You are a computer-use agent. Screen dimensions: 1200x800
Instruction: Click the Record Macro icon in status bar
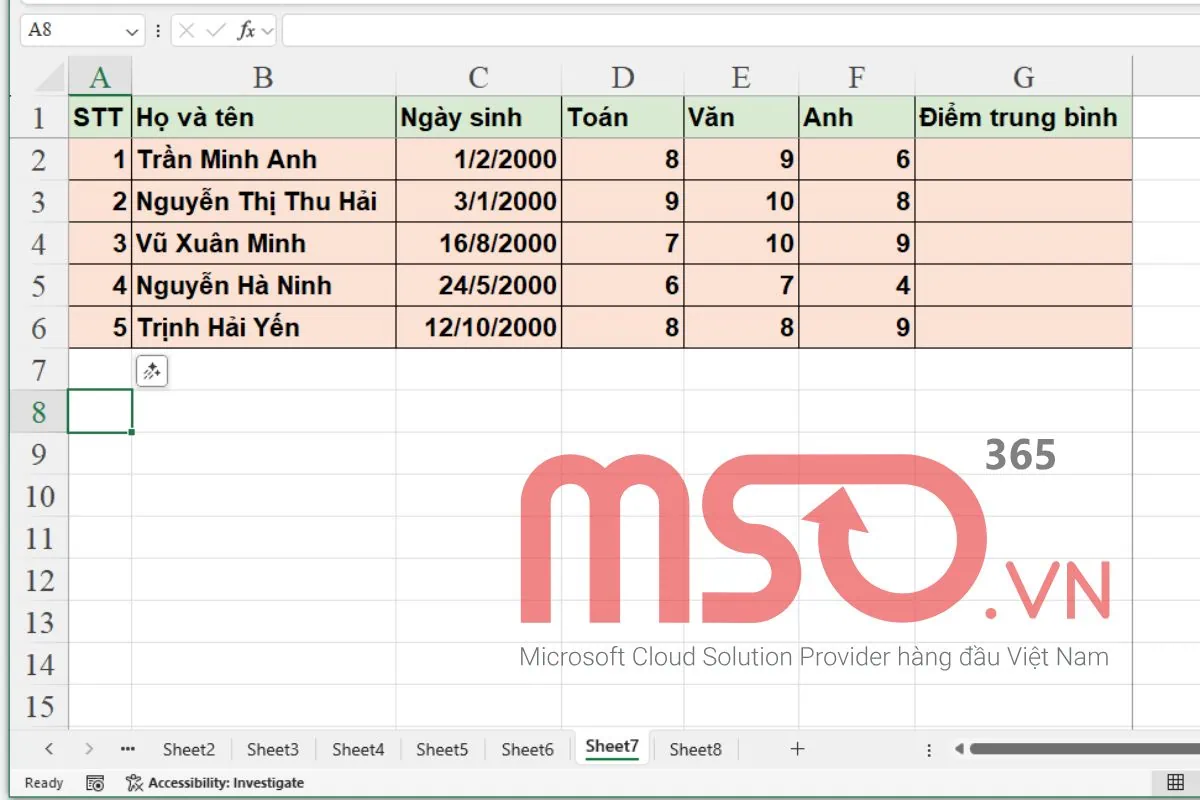[x=96, y=783]
